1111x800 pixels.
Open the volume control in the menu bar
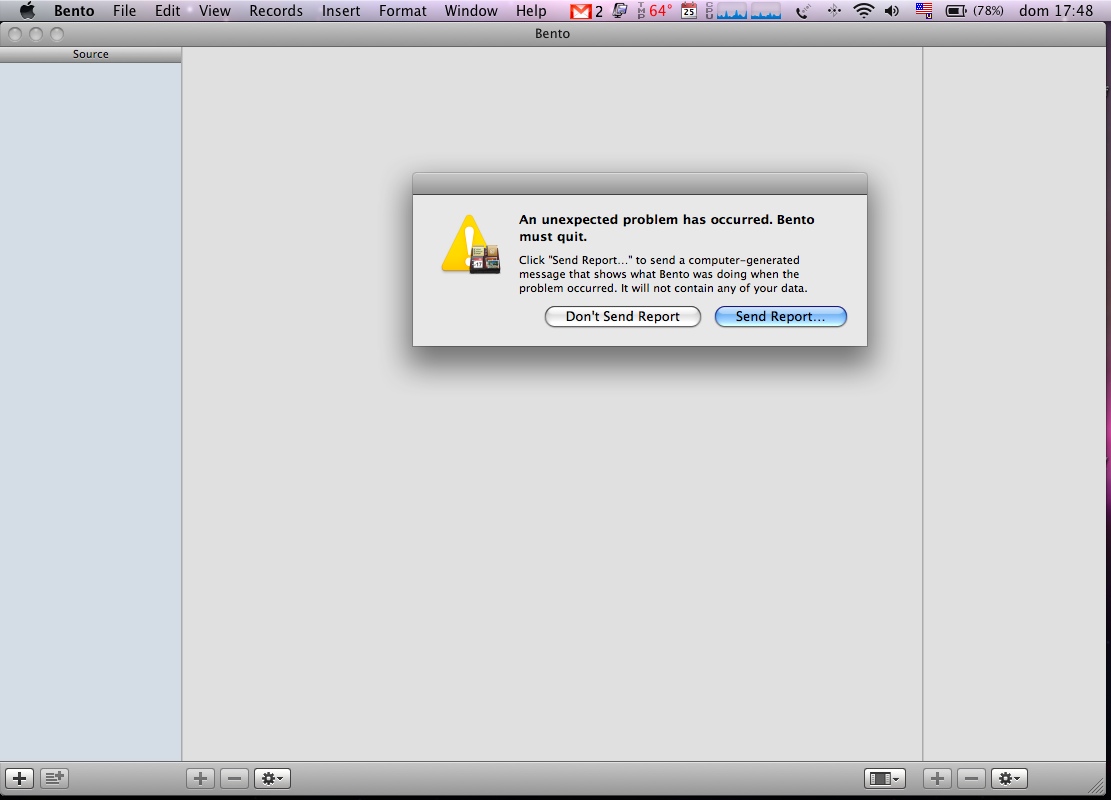tap(892, 11)
